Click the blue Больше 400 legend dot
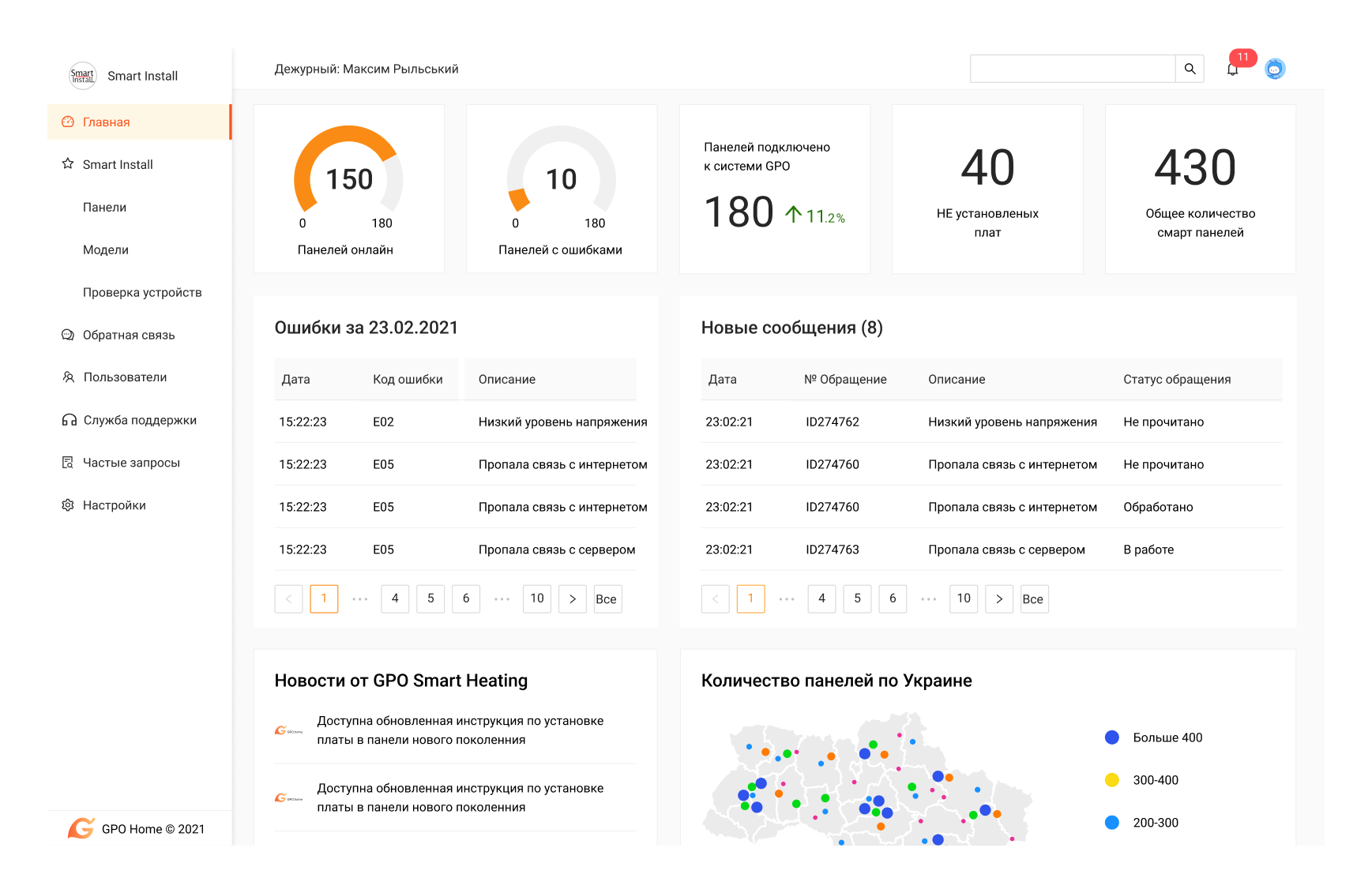The width and height of the screenshot is (1372, 893). click(x=1111, y=737)
